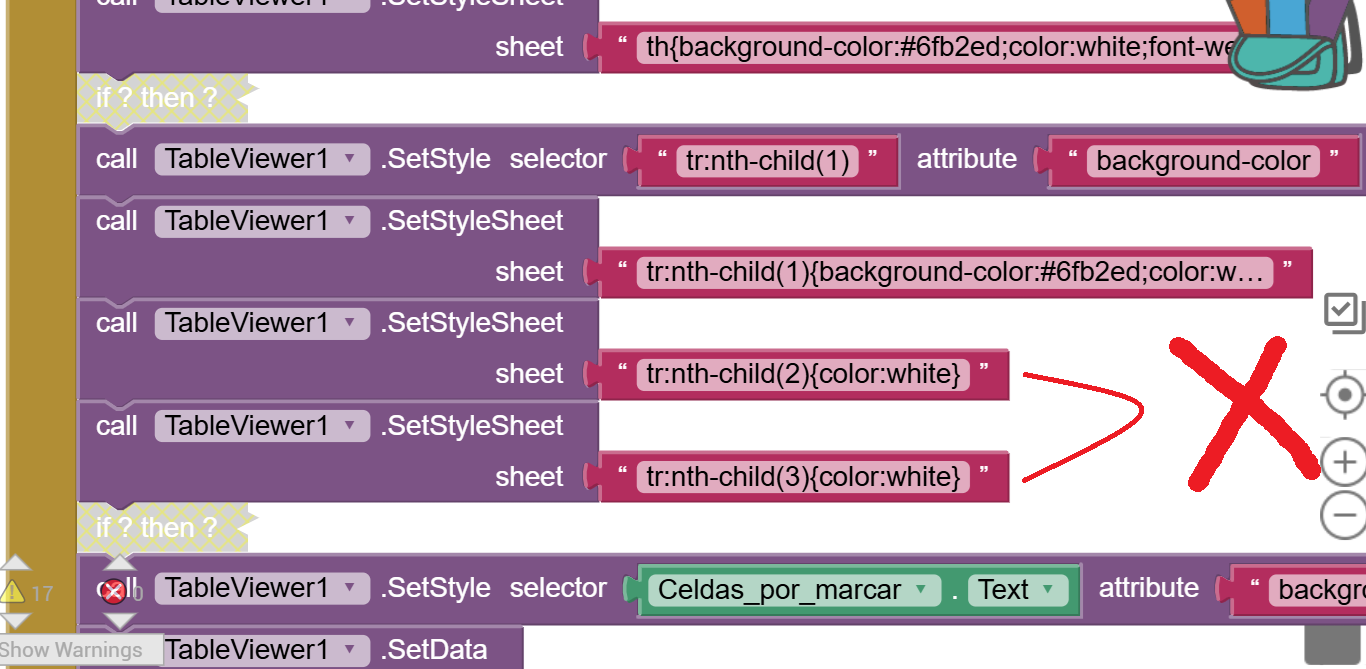Click the 'sheet' label beside tr:nth-child(3){color:white}

point(530,477)
